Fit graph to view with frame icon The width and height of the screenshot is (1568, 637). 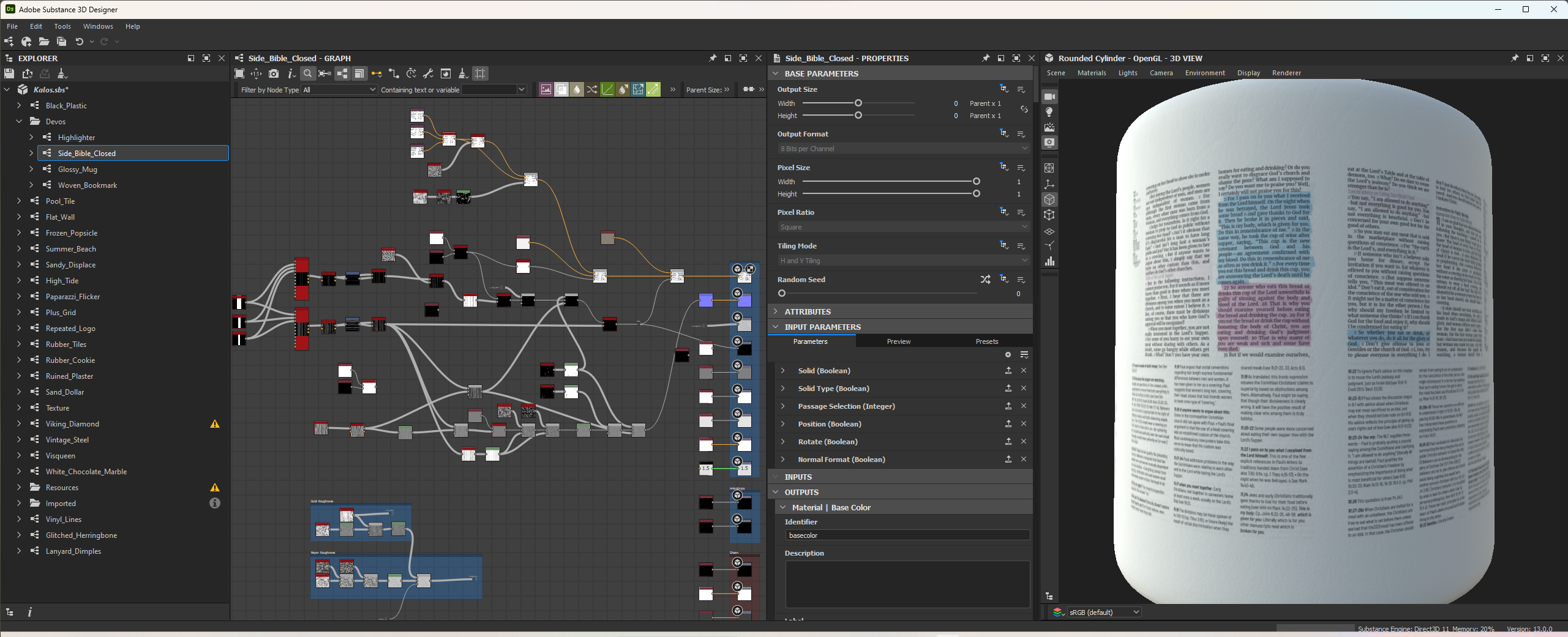tap(239, 74)
